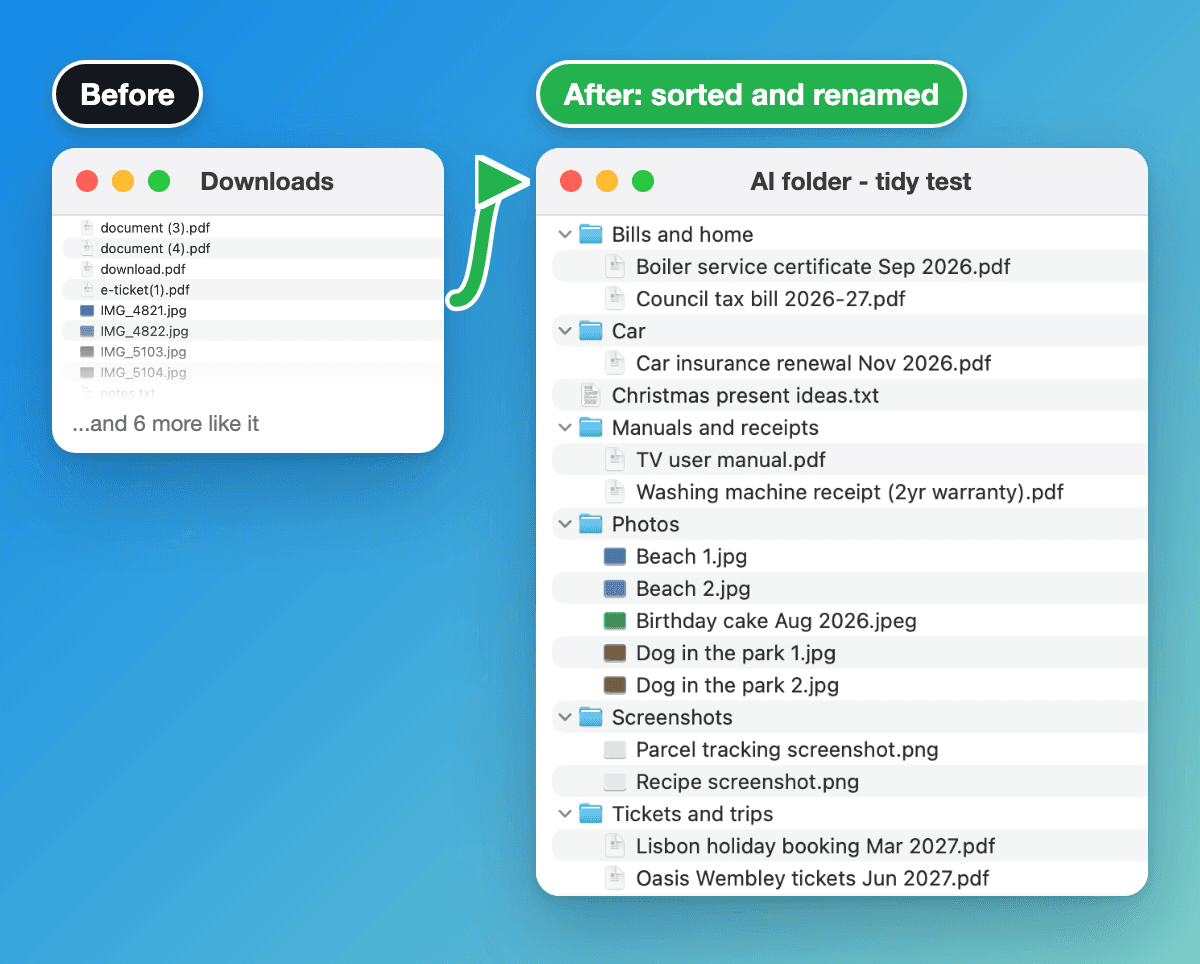Click the Tickets and trips folder icon

coord(591,814)
